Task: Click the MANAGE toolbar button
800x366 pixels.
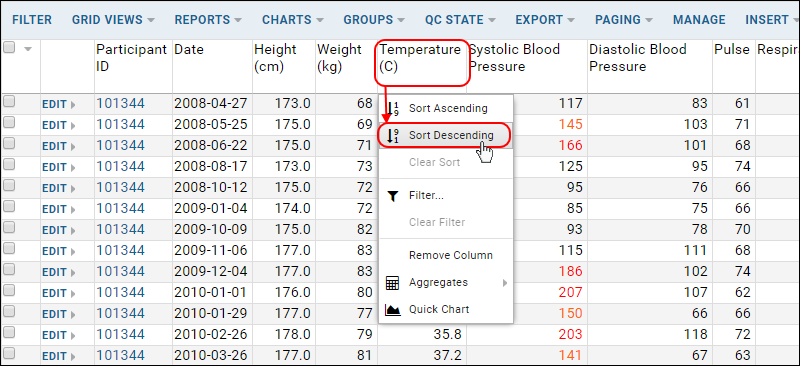Action: click(x=699, y=20)
